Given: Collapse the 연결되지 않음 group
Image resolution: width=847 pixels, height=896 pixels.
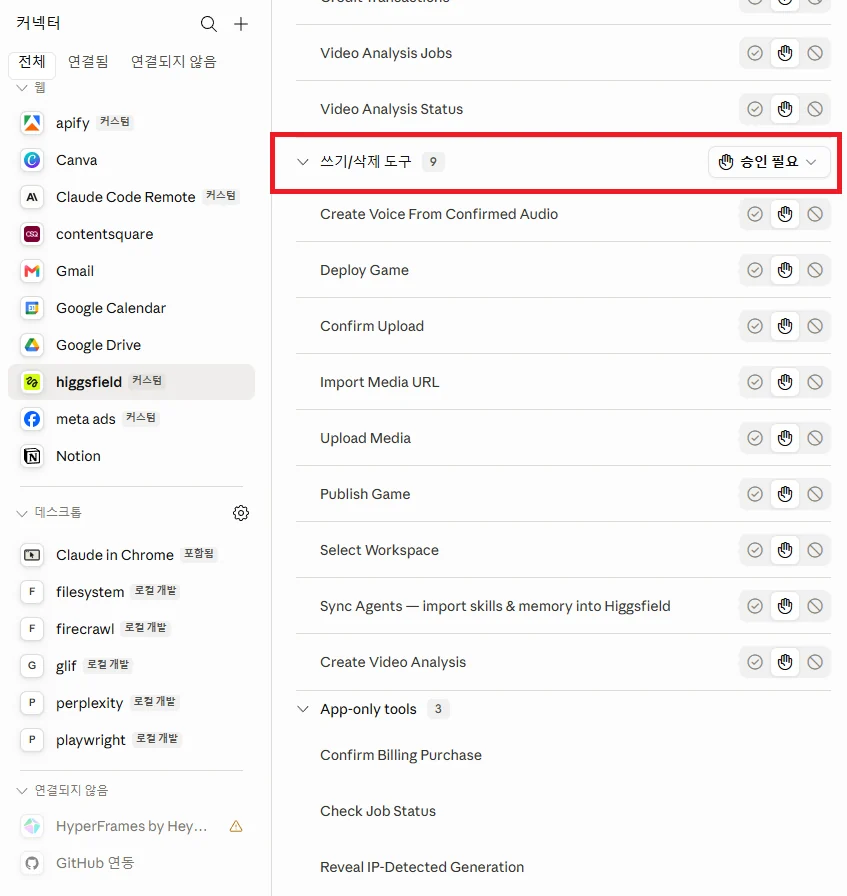Looking at the screenshot, I should coord(22,791).
